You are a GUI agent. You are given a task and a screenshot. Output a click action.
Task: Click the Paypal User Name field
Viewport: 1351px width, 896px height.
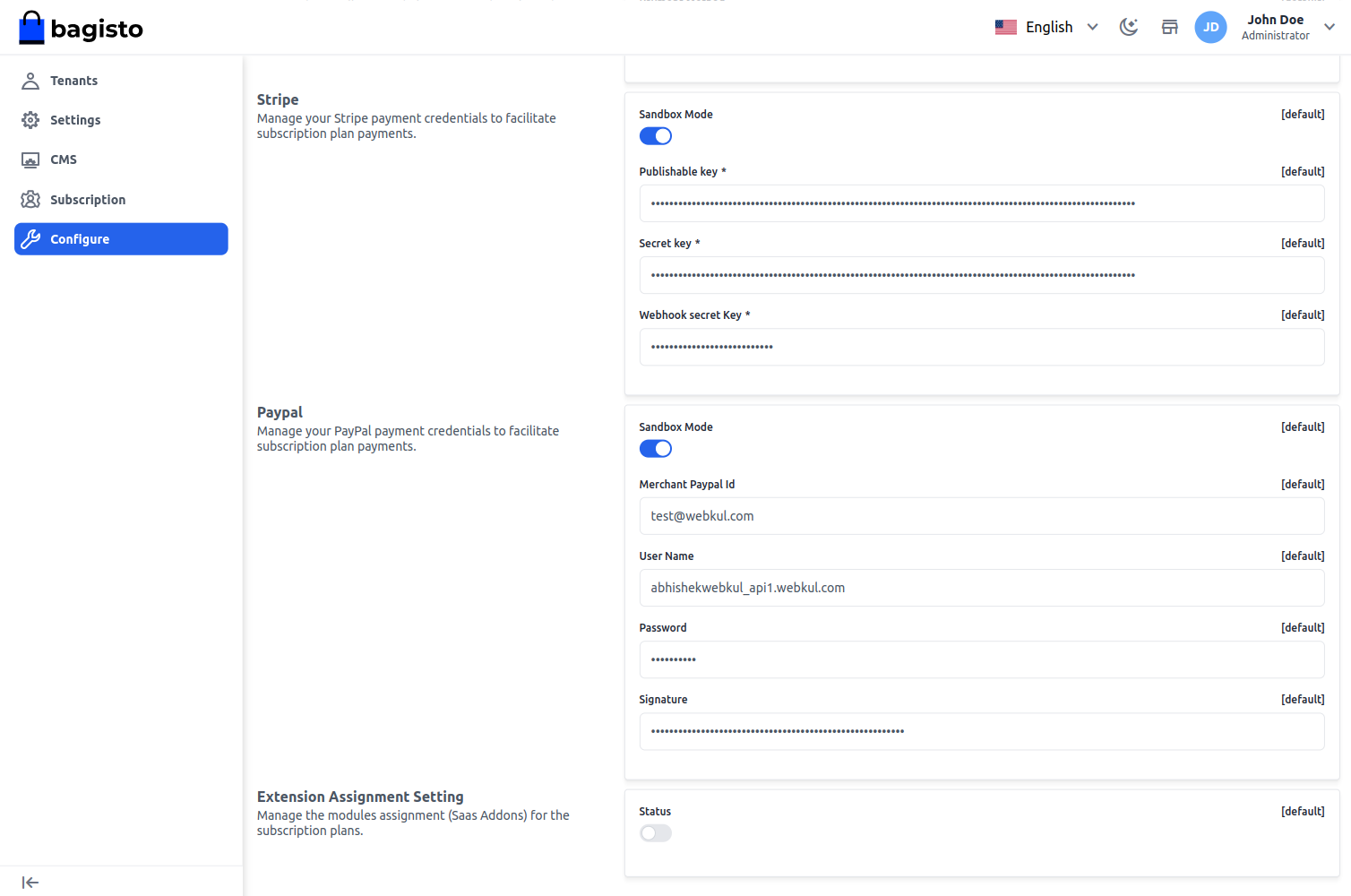[x=982, y=588]
